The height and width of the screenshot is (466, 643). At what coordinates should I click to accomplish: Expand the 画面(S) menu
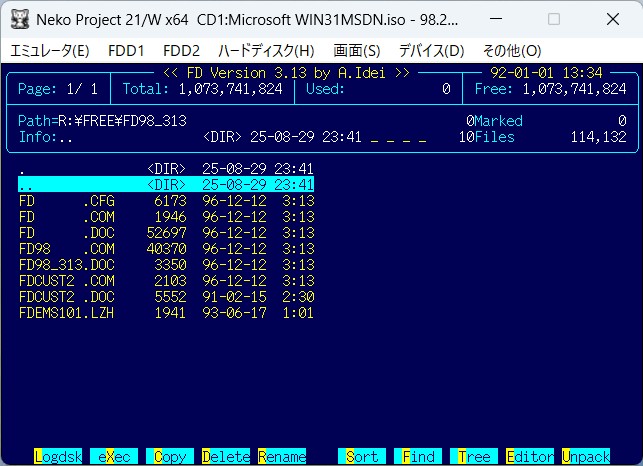[356, 50]
